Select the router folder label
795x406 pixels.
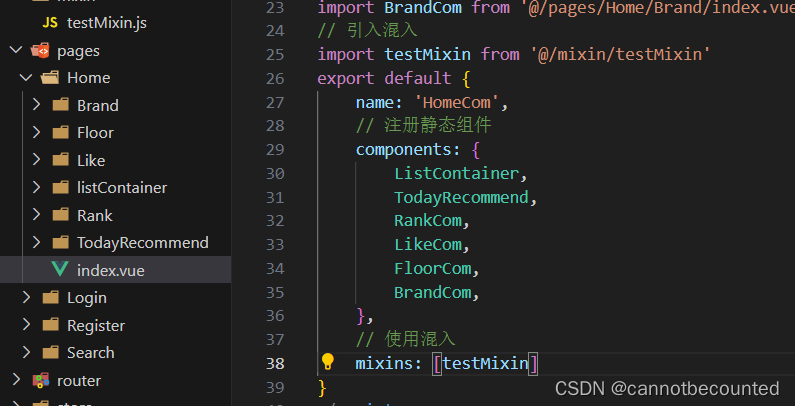(x=79, y=380)
